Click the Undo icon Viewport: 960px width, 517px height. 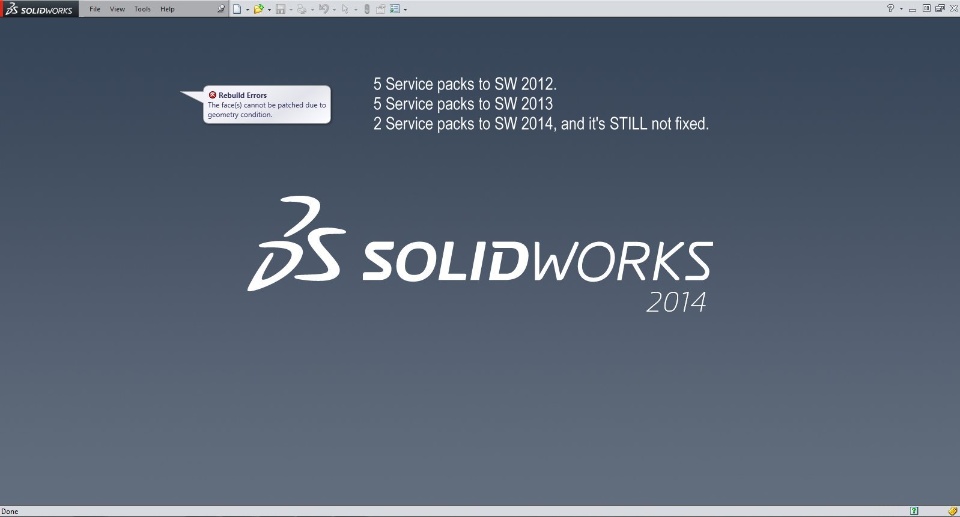coord(324,9)
